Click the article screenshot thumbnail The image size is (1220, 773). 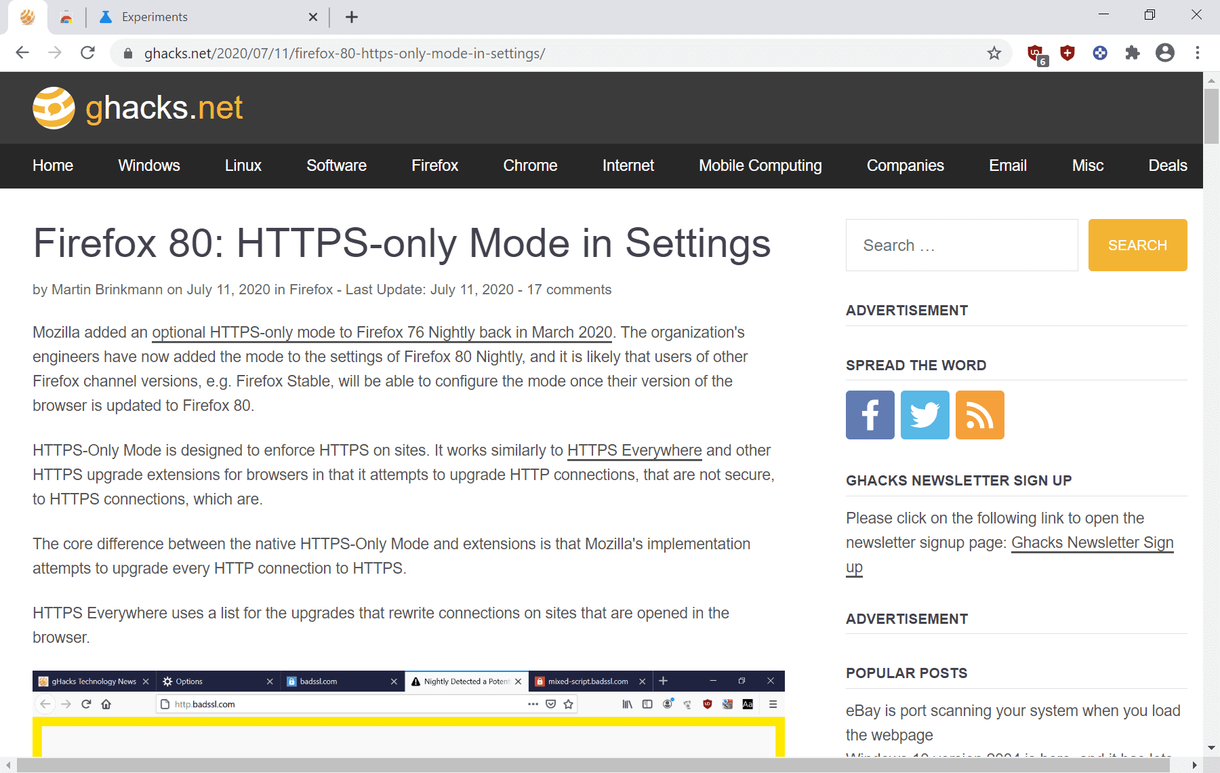pos(408,714)
